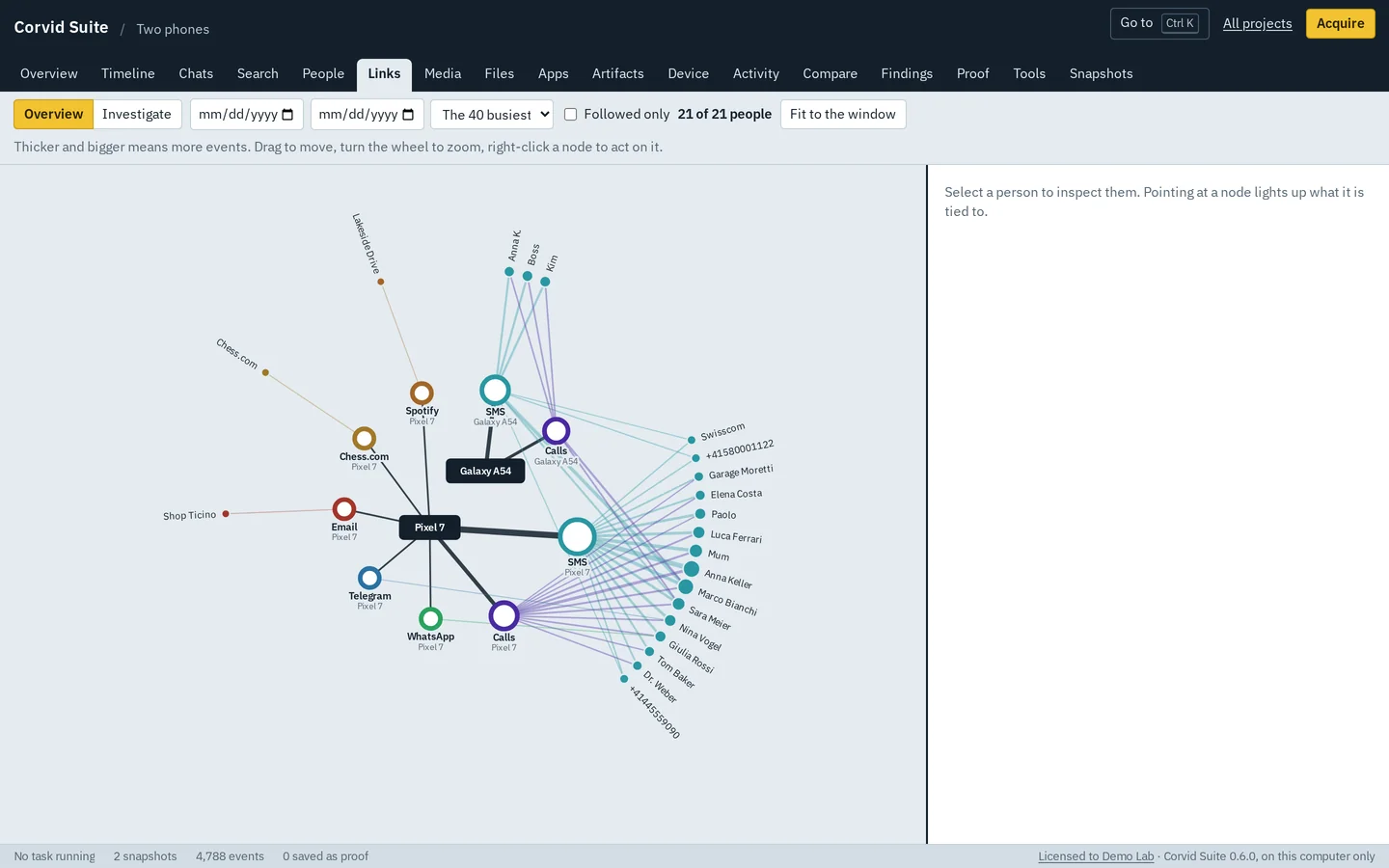This screenshot has width=1389, height=868.
Task: Select the Calls Pixel 7 node
Action: [504, 615]
